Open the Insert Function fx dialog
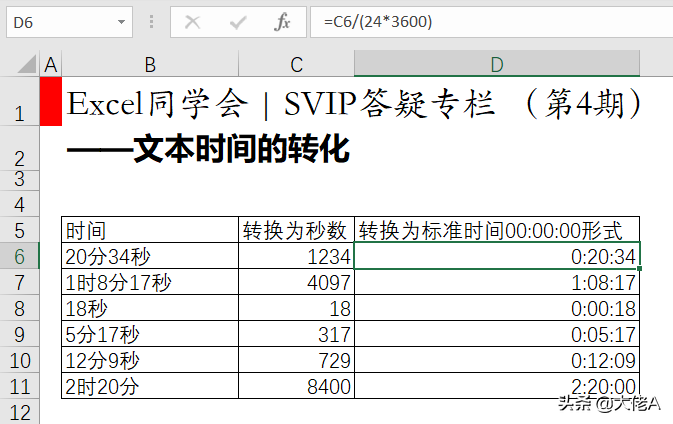This screenshot has width=673, height=424. pos(282,22)
